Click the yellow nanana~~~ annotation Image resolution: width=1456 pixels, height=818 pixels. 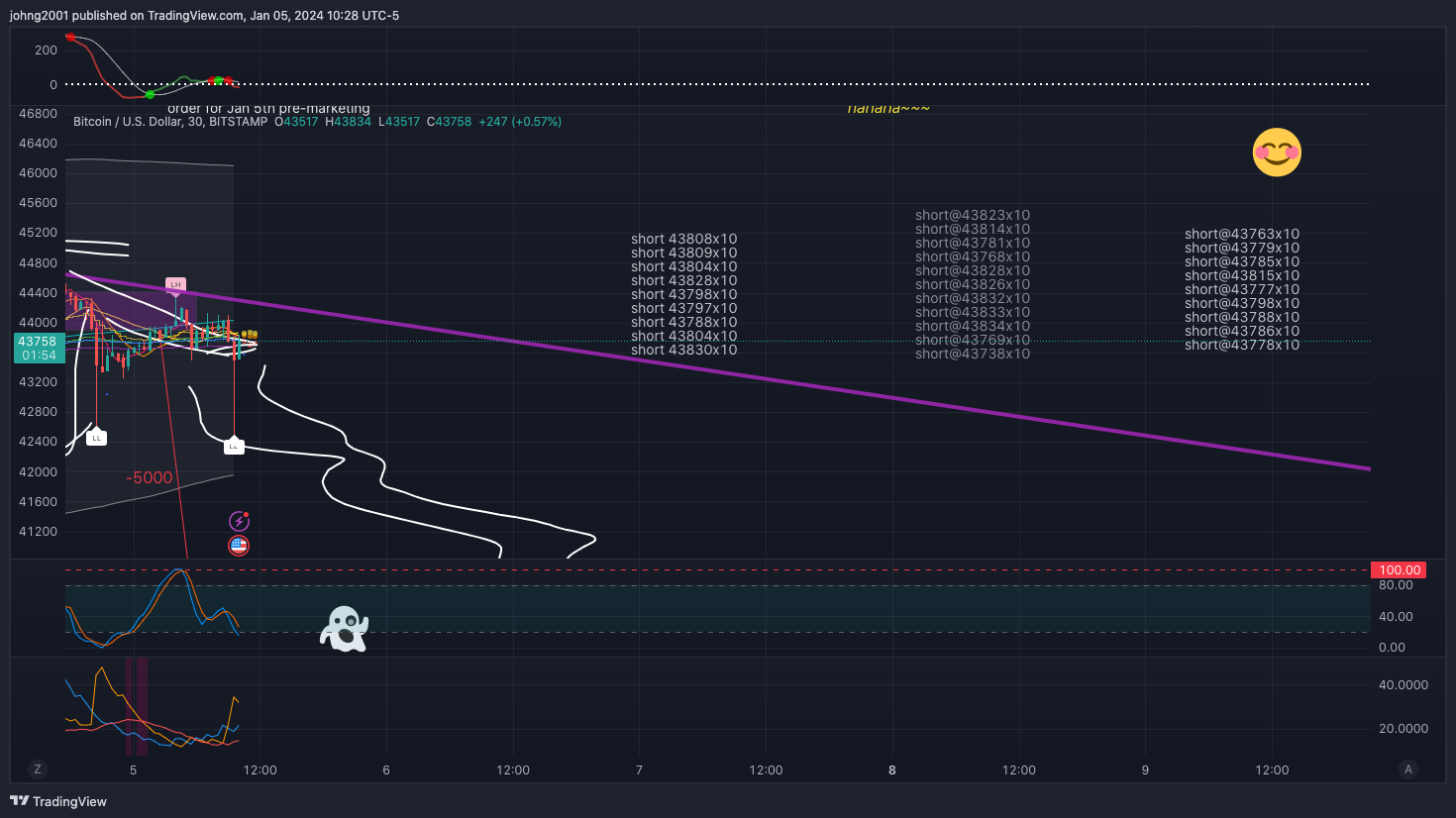tap(888, 108)
